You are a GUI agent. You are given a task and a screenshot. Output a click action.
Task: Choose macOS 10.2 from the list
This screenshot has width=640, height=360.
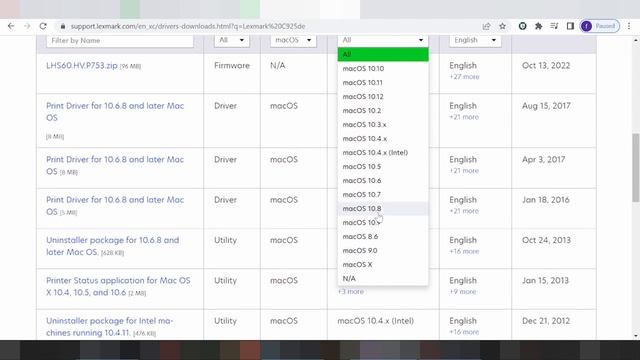pos(383,111)
